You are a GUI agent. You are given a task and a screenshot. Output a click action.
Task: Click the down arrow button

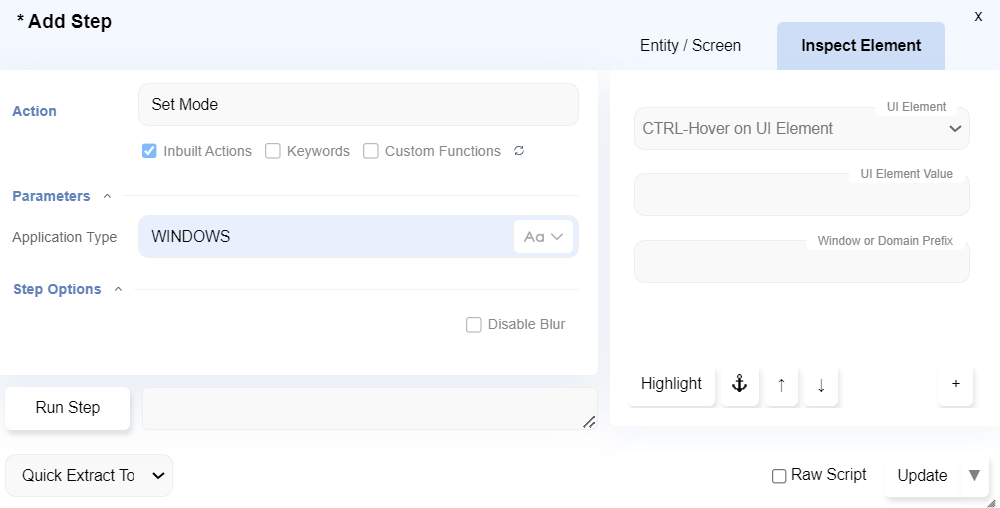821,385
